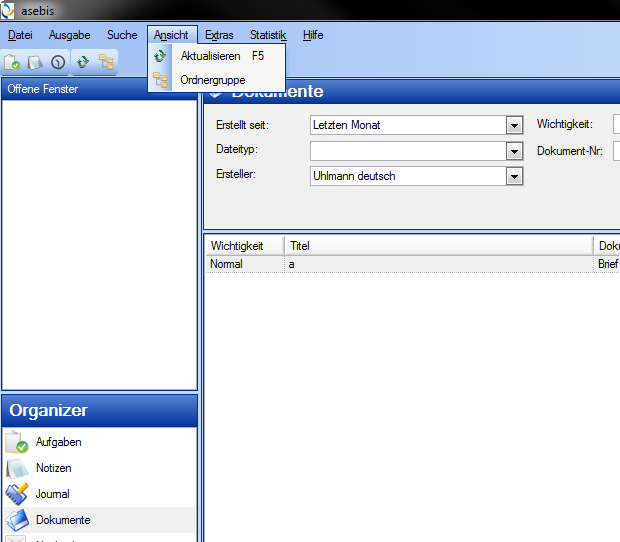The image size is (620, 542).
Task: Open Journal in the Organizer
Action: (x=52, y=494)
